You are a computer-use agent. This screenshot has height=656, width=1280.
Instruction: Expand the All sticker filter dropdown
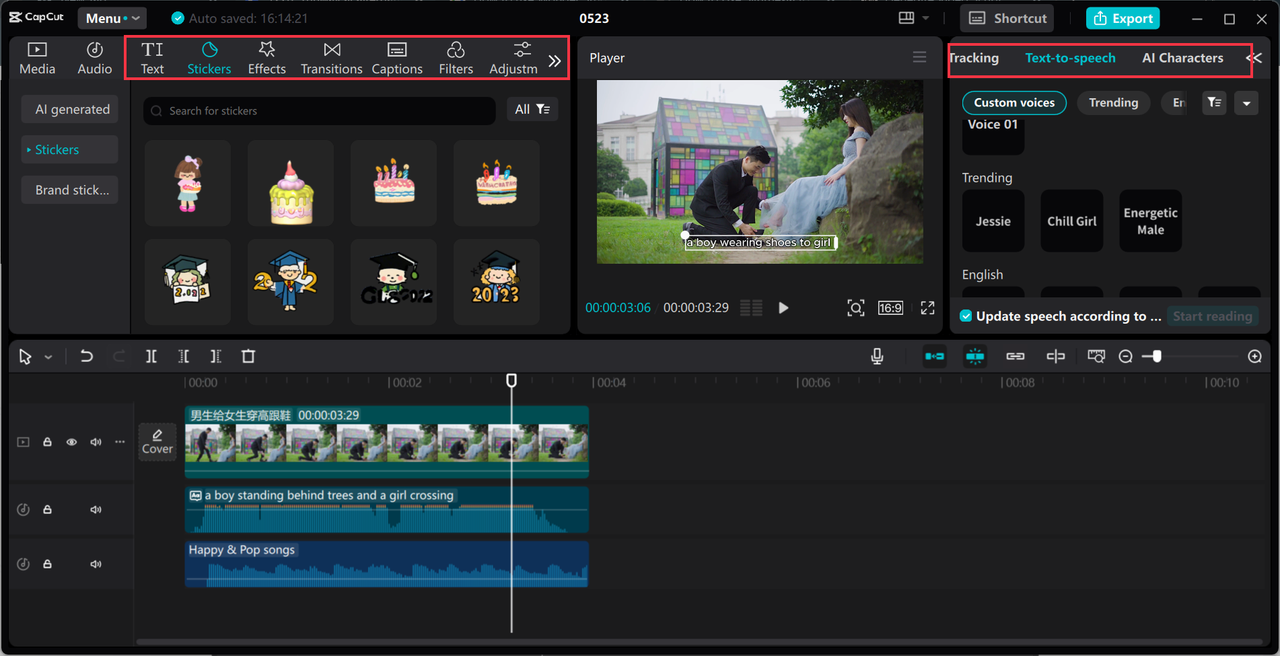(x=532, y=110)
